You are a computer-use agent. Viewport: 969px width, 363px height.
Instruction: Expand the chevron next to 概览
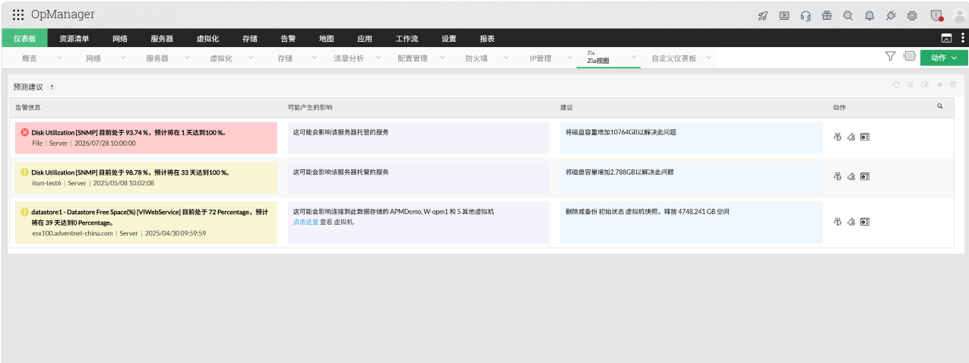pos(59,58)
